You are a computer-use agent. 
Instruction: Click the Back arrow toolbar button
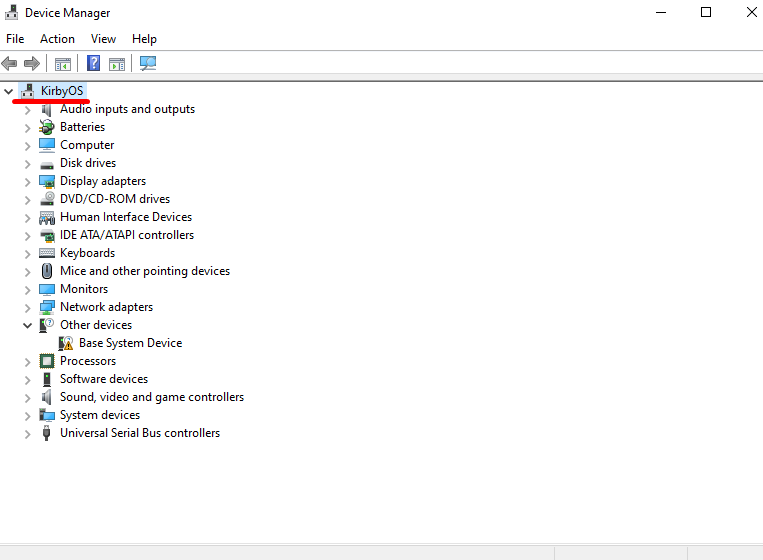pos(9,63)
